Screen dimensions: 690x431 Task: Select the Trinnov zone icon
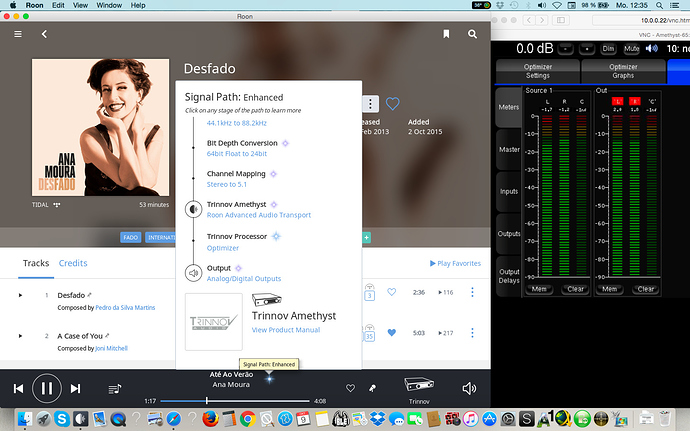point(418,384)
